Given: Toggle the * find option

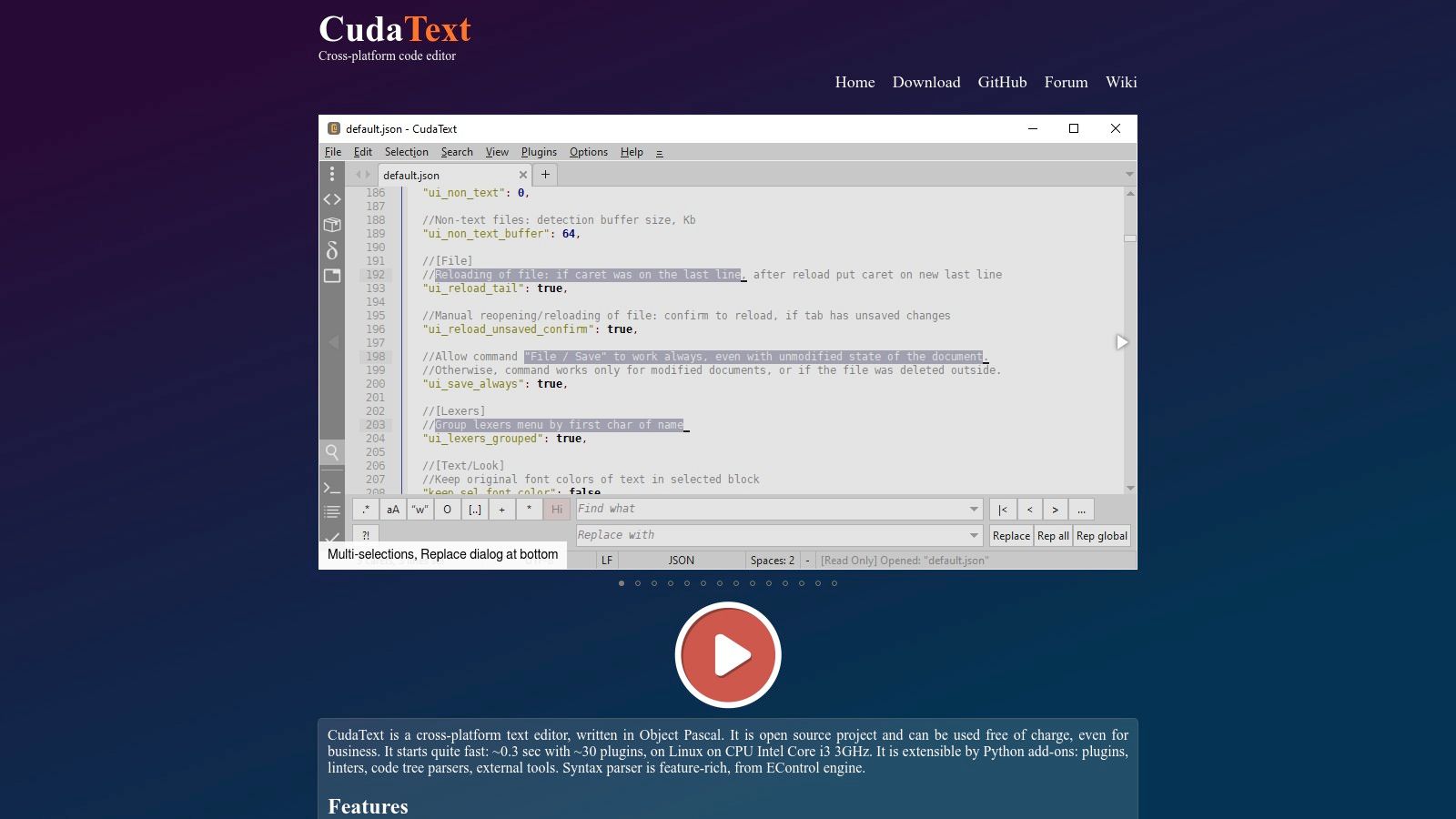Looking at the screenshot, I should click(529, 510).
